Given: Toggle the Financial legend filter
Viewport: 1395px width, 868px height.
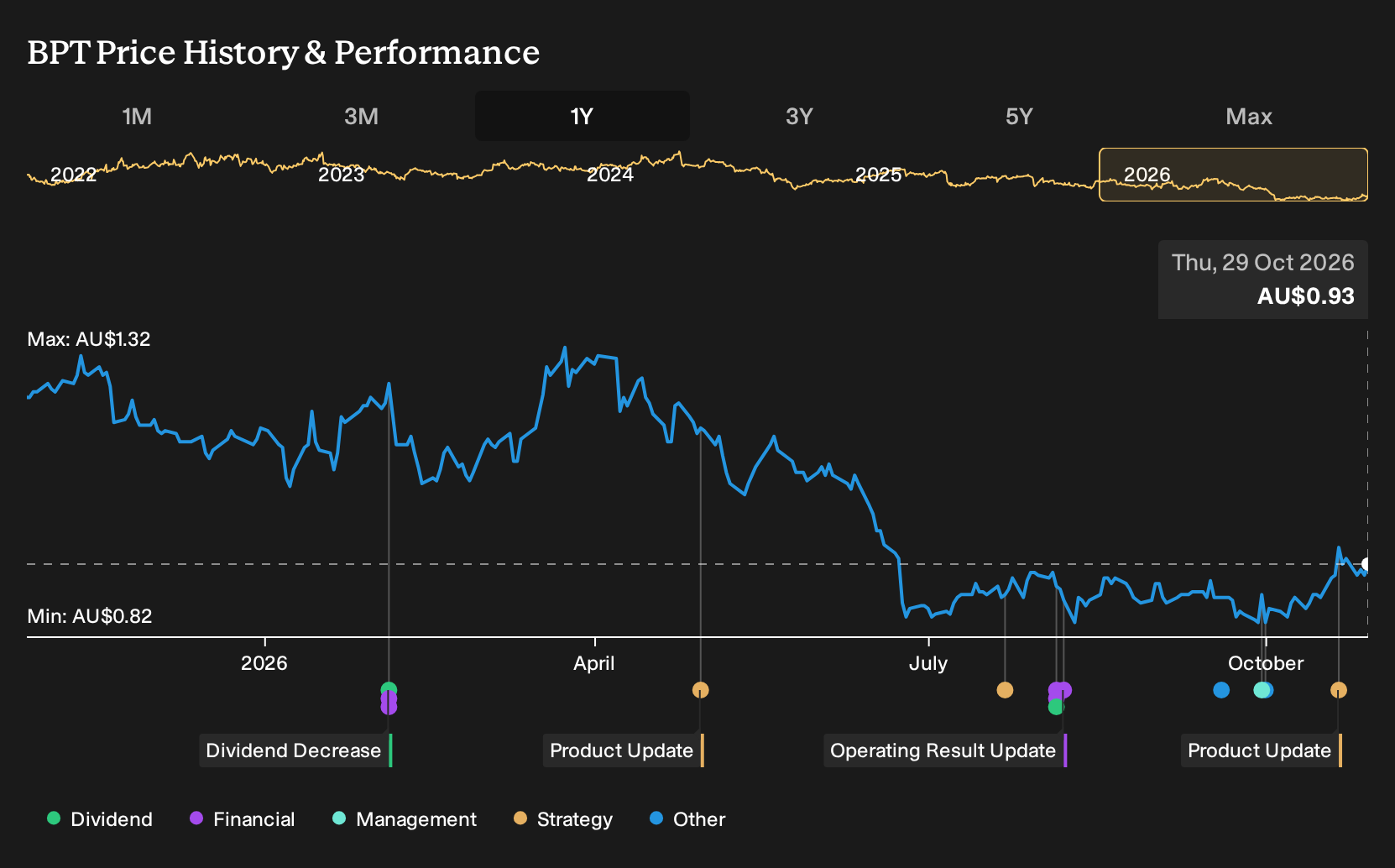Looking at the screenshot, I should point(243,819).
